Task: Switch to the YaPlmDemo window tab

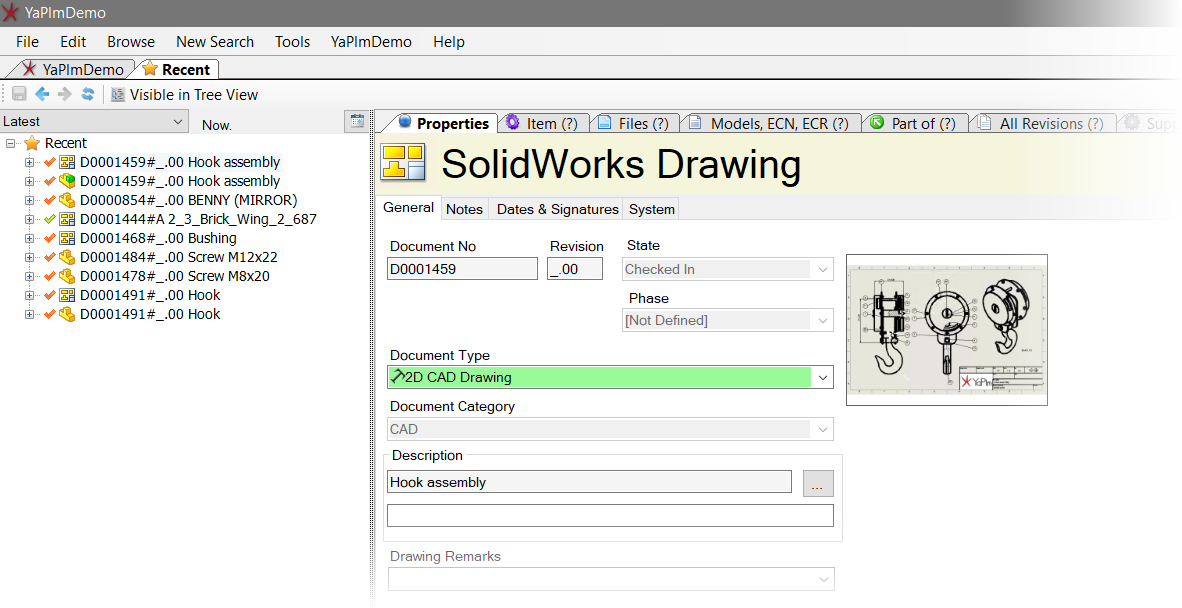Action: 72,69
